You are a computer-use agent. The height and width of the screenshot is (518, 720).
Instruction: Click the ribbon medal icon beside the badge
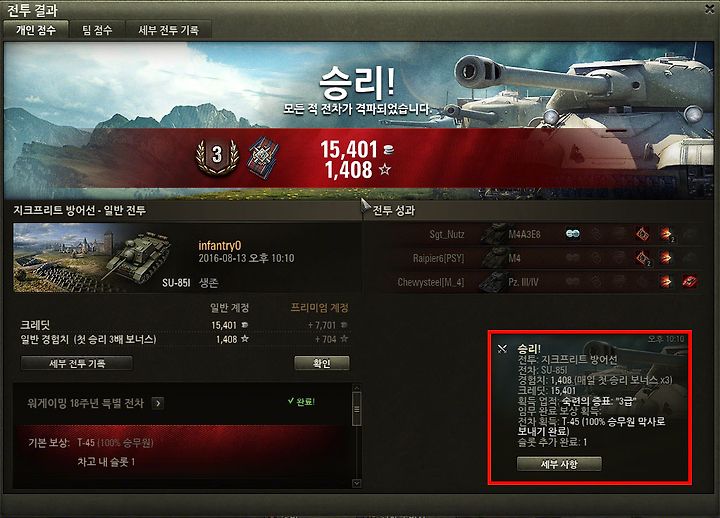click(x=263, y=157)
